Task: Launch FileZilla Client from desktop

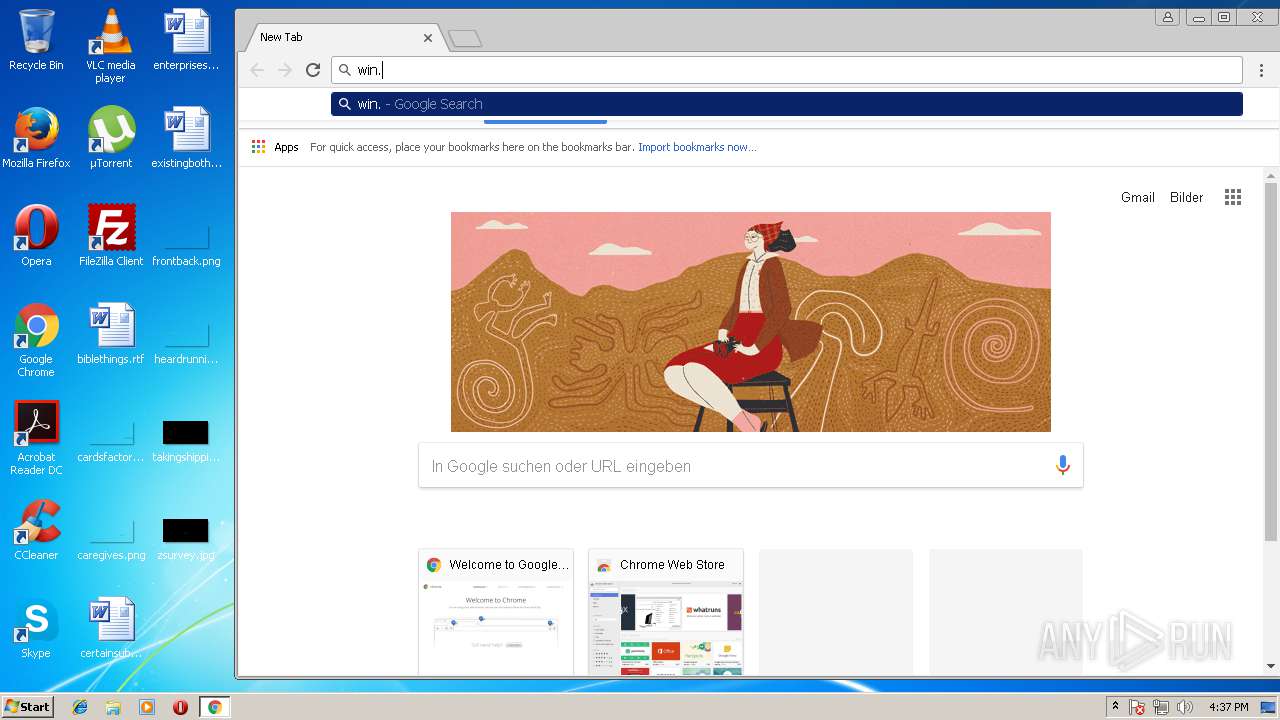Action: click(x=111, y=236)
